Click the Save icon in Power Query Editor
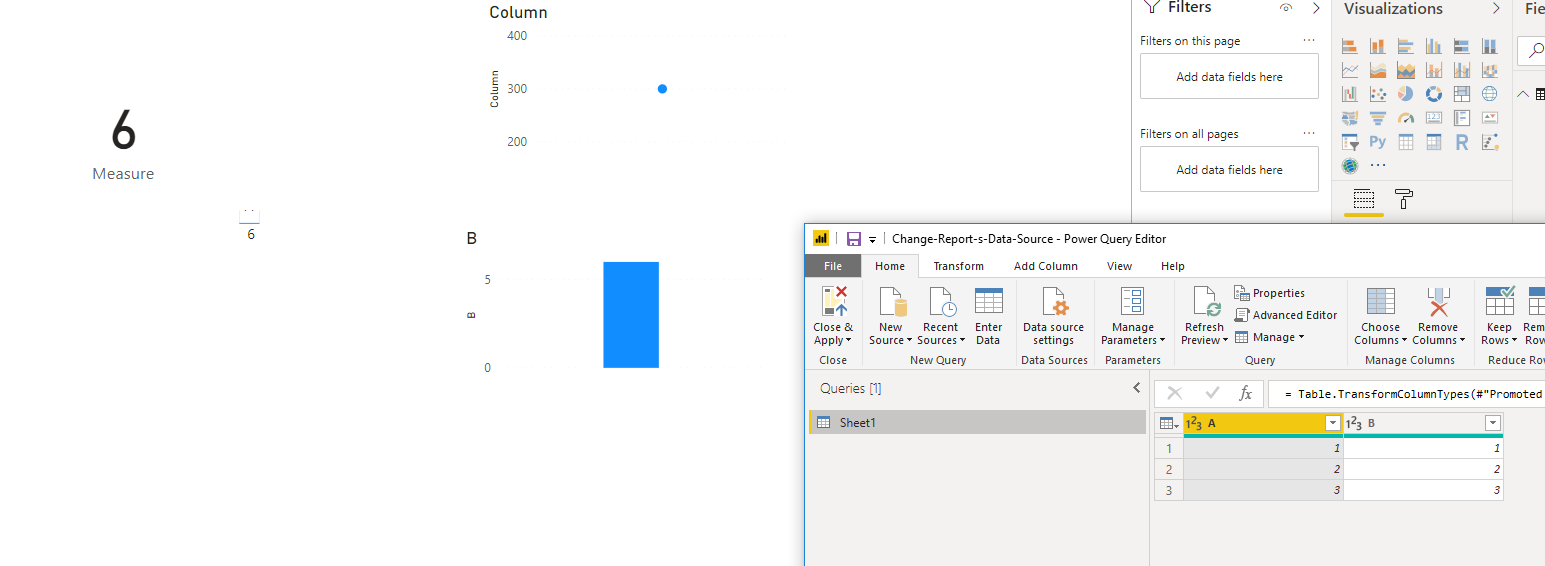 853,239
